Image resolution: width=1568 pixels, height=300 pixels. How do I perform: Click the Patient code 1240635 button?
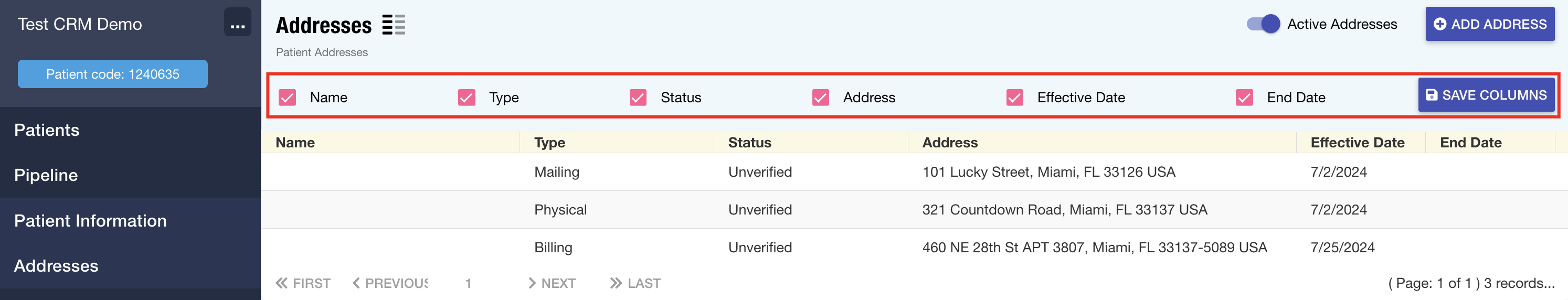point(113,74)
